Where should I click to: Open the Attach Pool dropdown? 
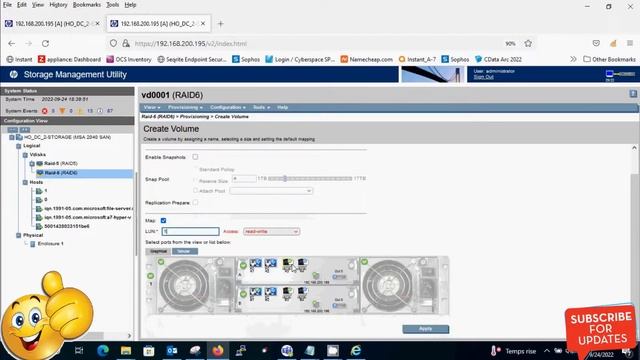pyautogui.click(x=271, y=191)
